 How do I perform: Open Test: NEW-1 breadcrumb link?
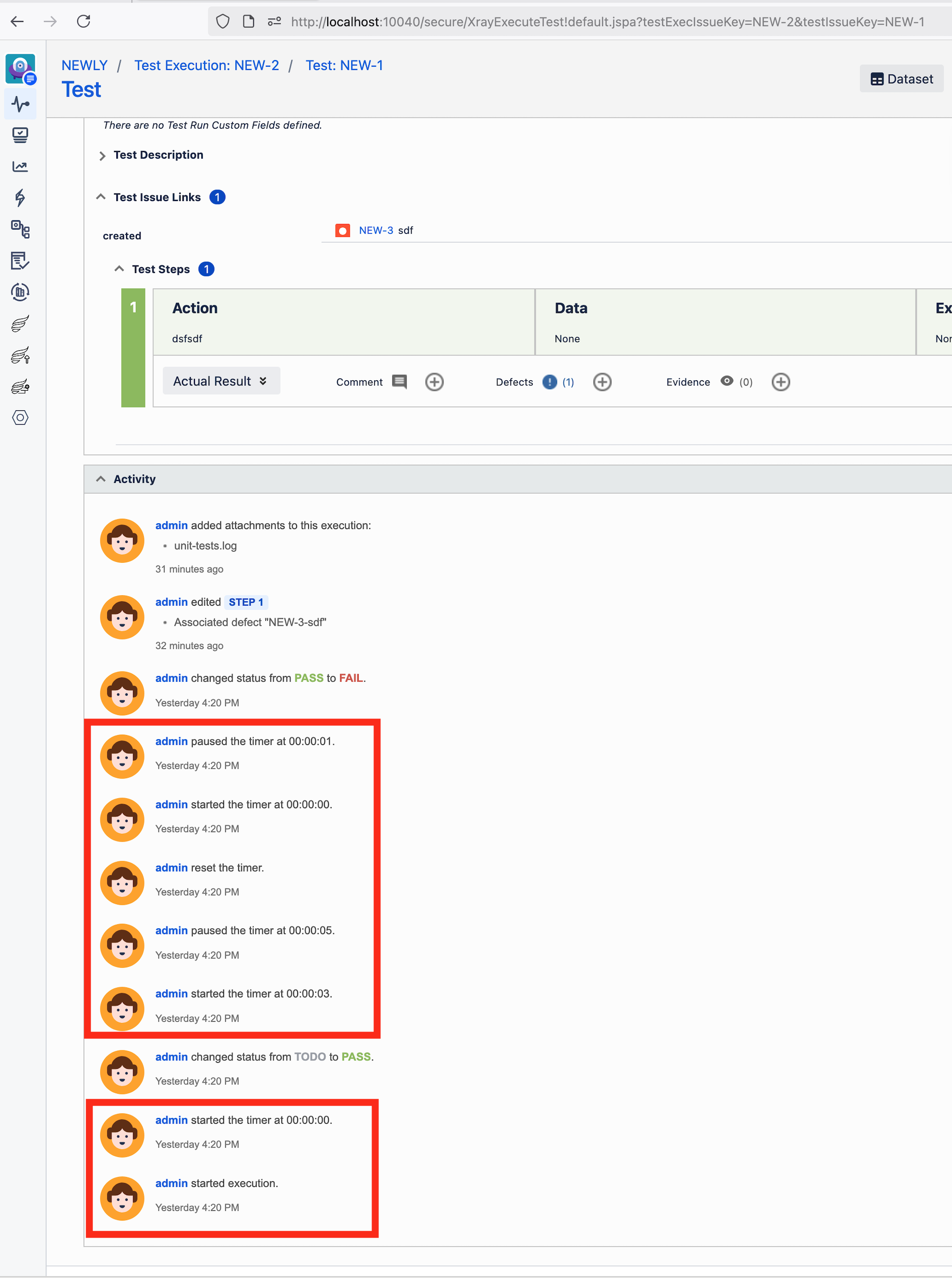tap(344, 66)
